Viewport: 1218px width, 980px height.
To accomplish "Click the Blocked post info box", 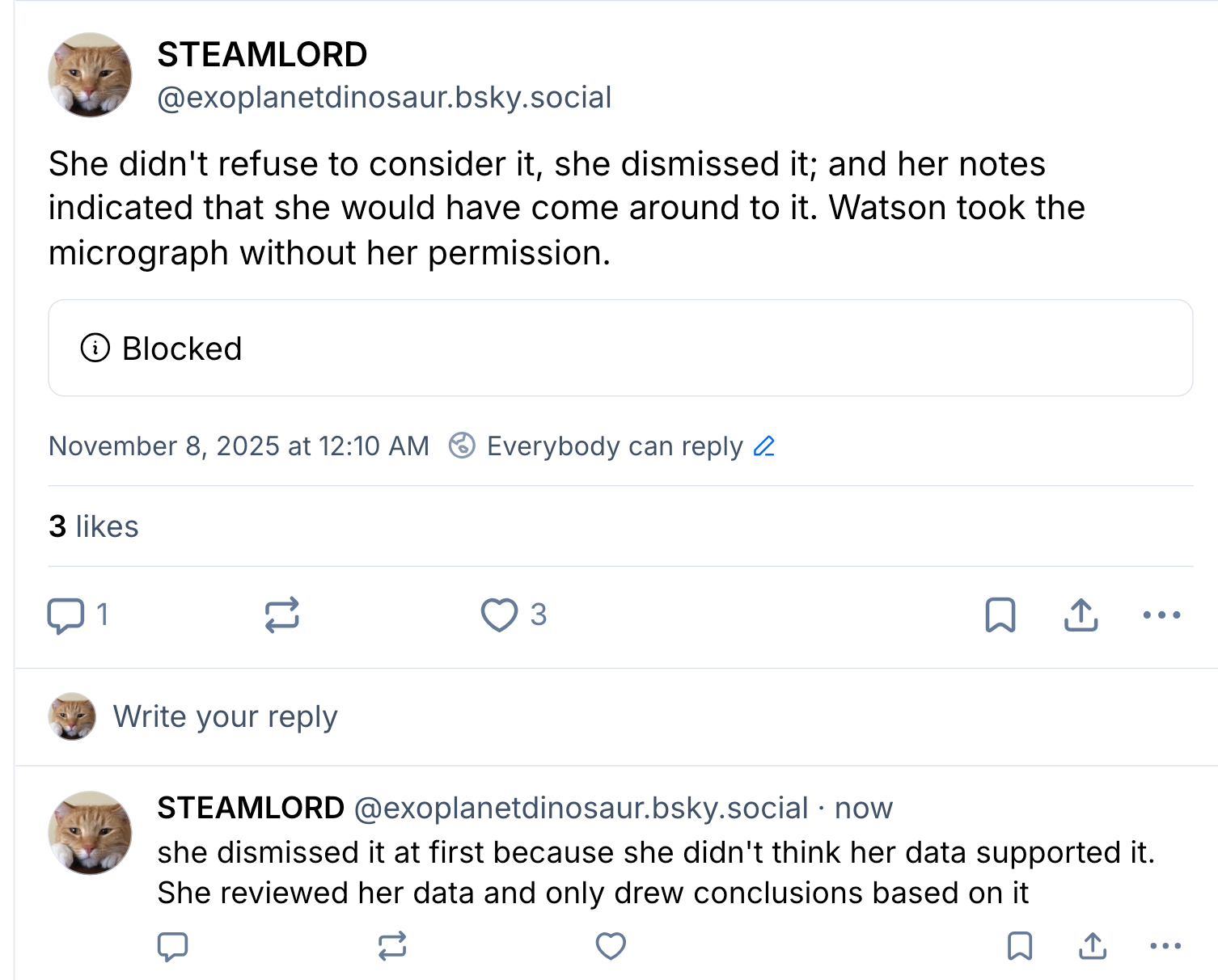I will point(620,348).
